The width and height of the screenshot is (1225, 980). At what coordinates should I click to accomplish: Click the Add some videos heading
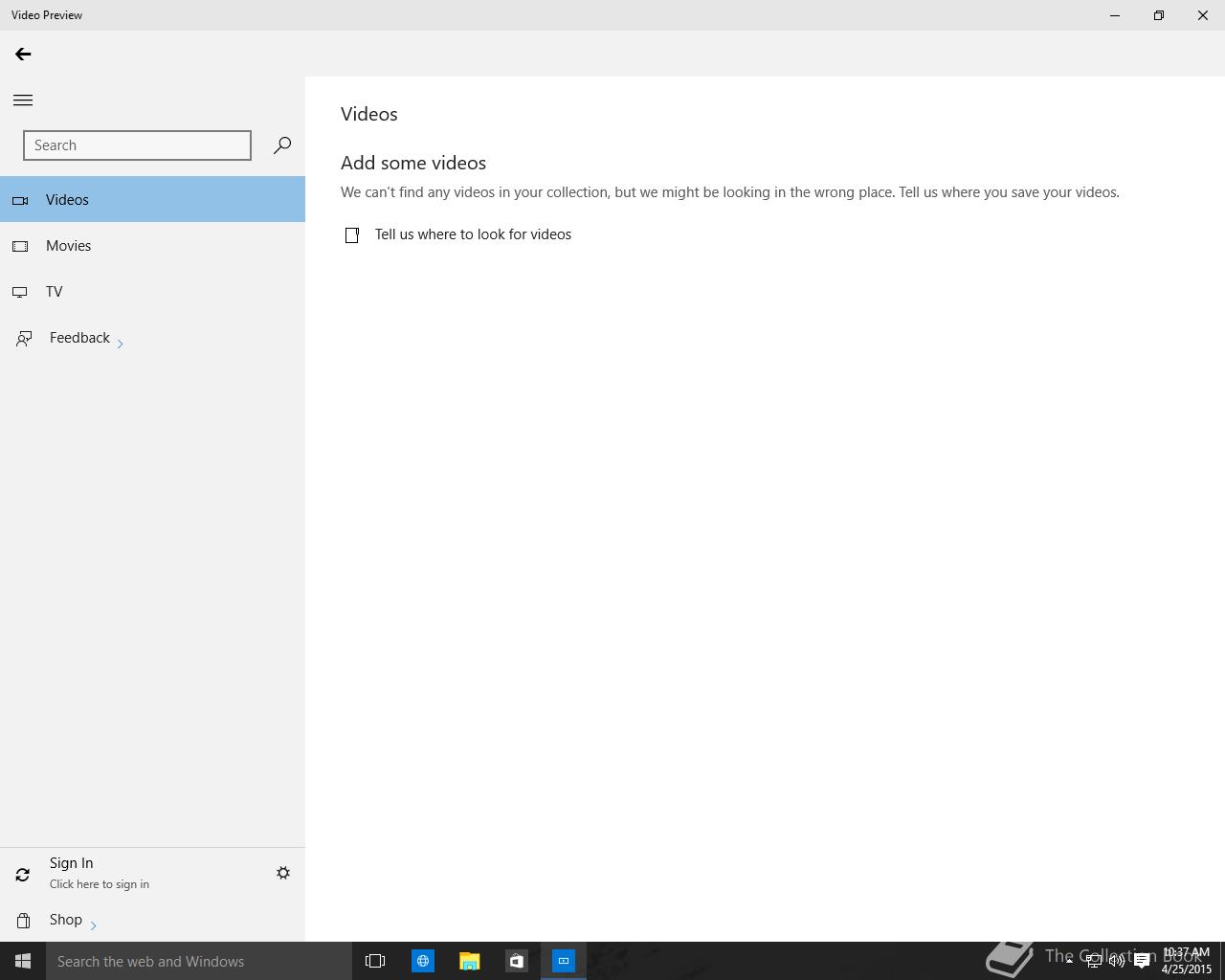(x=413, y=163)
